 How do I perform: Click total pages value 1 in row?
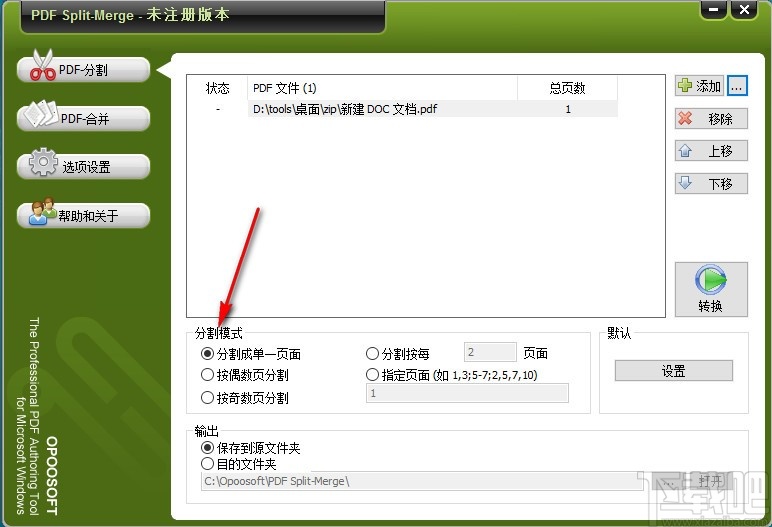pyautogui.click(x=568, y=109)
